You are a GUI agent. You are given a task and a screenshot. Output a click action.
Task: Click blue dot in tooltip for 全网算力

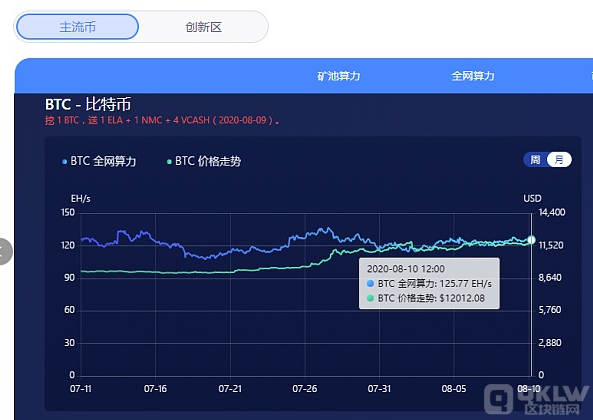(x=370, y=284)
